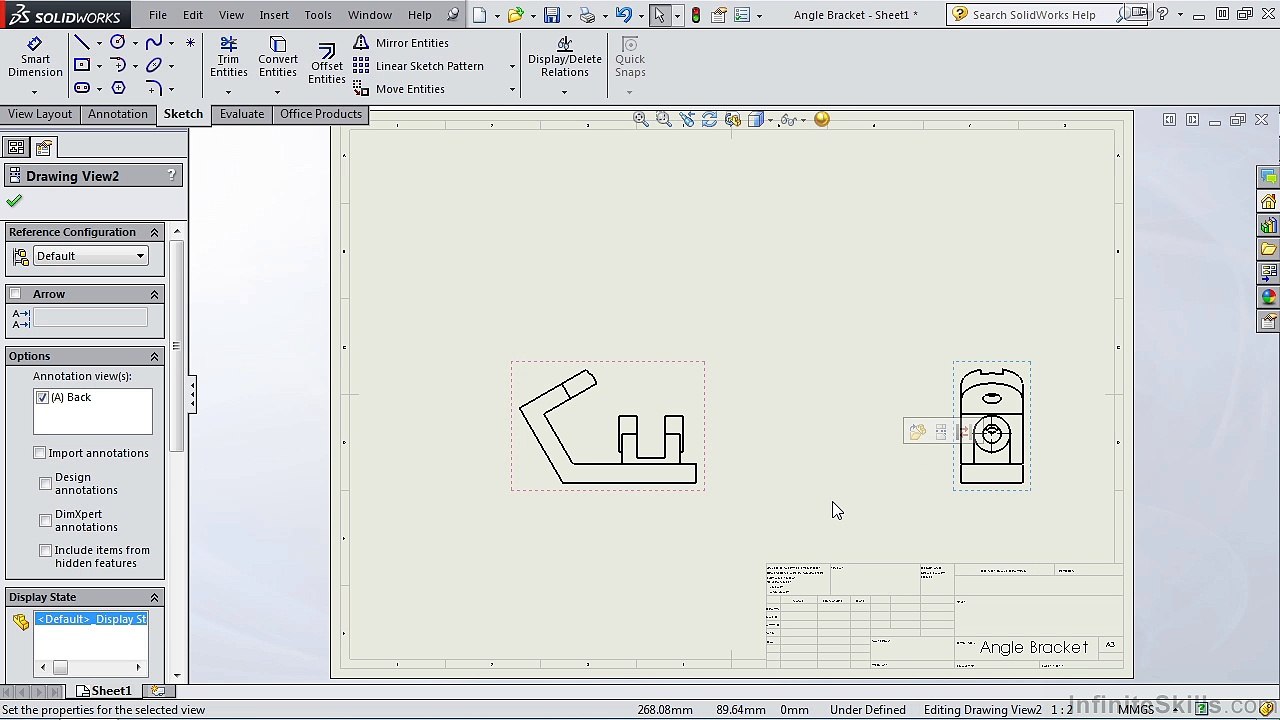This screenshot has width=1280, height=720.
Task: Open the Linear Sketch Pattern dropdown arrow
Action: (512, 66)
